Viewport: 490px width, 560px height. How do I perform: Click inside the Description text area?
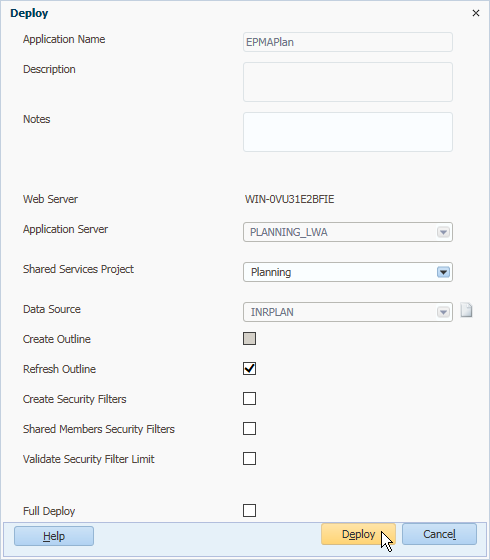pos(348,82)
